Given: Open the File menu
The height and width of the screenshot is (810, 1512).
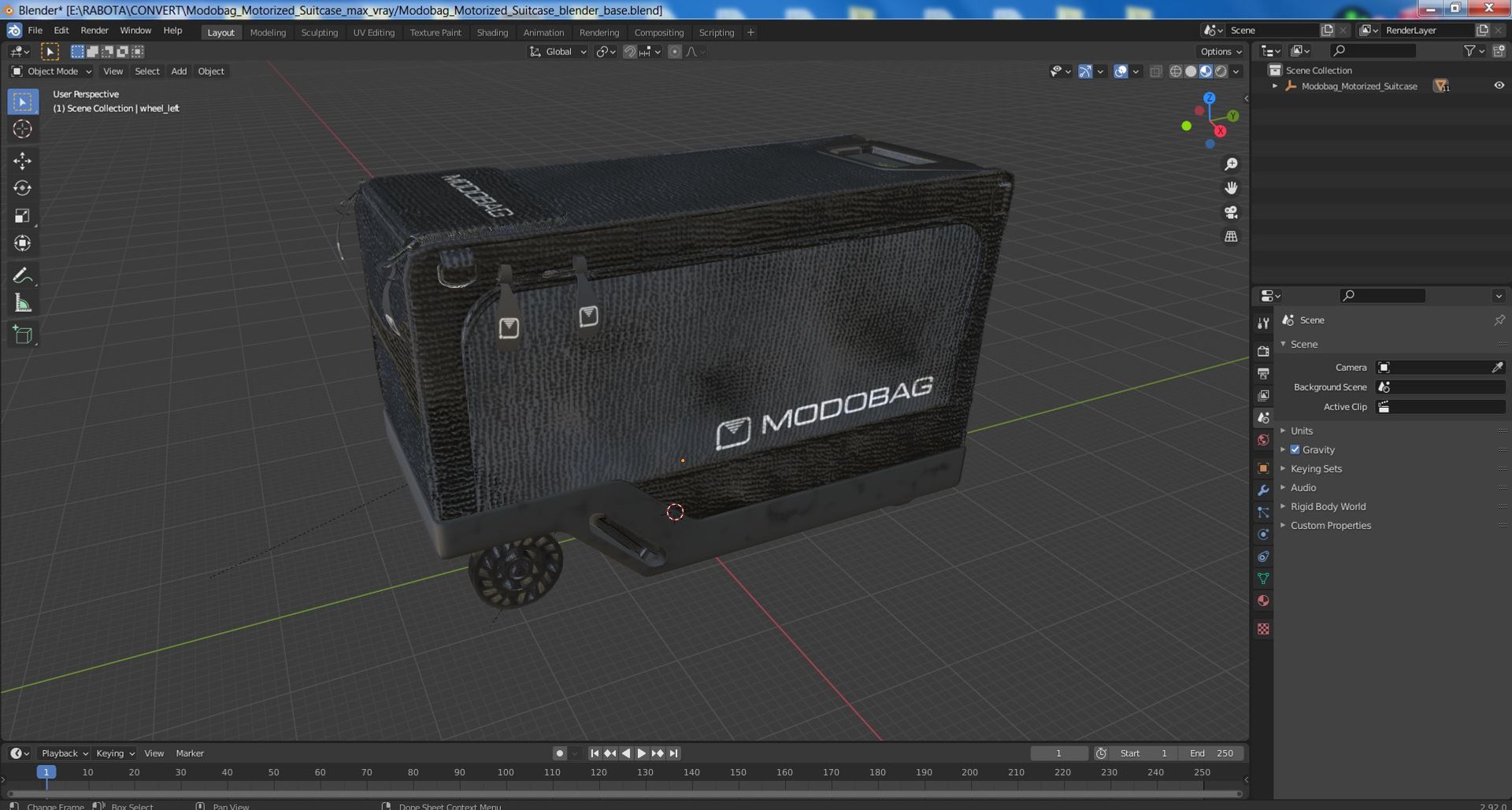Looking at the screenshot, I should (35, 31).
